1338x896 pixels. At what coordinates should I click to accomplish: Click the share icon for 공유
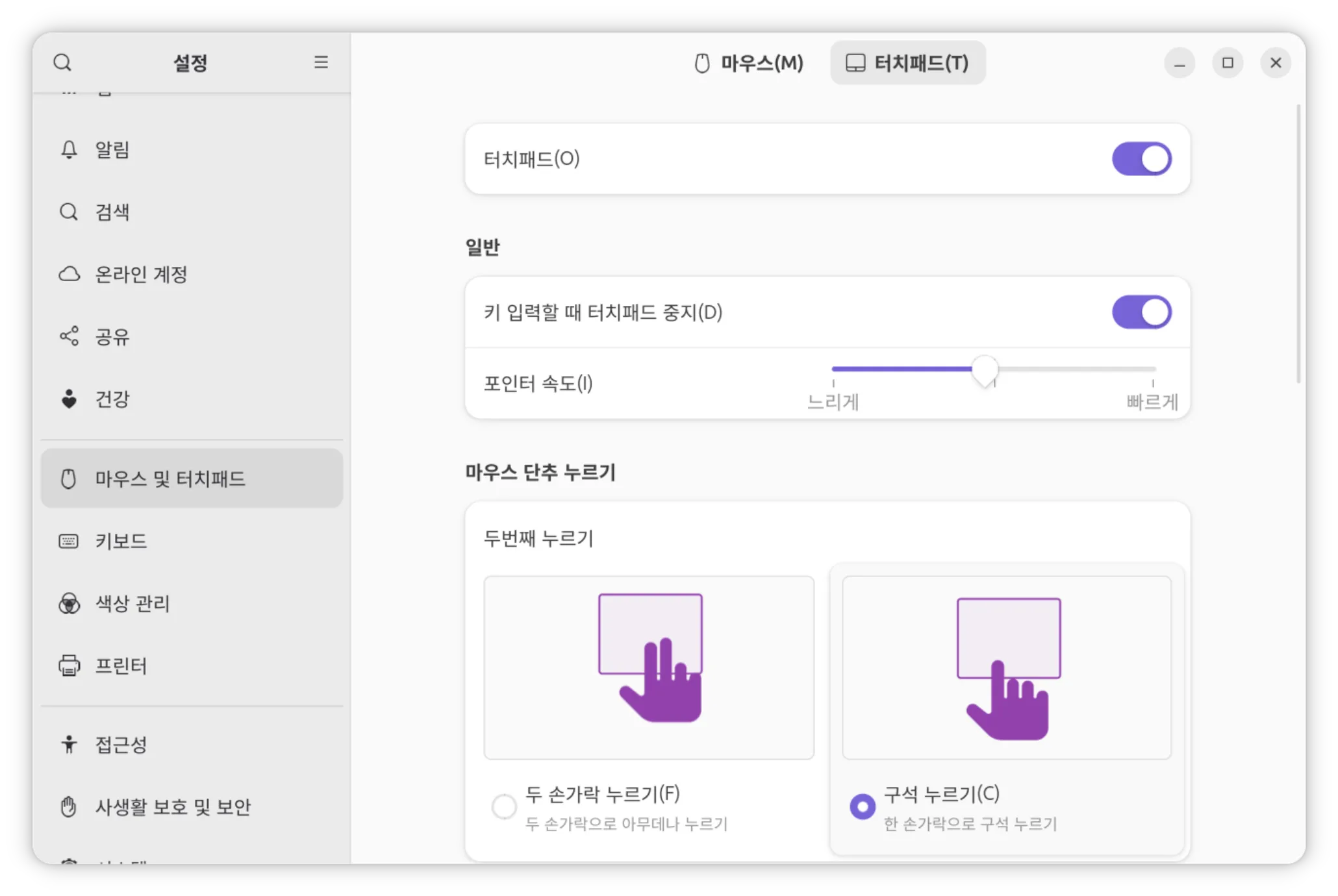pyautogui.click(x=69, y=336)
